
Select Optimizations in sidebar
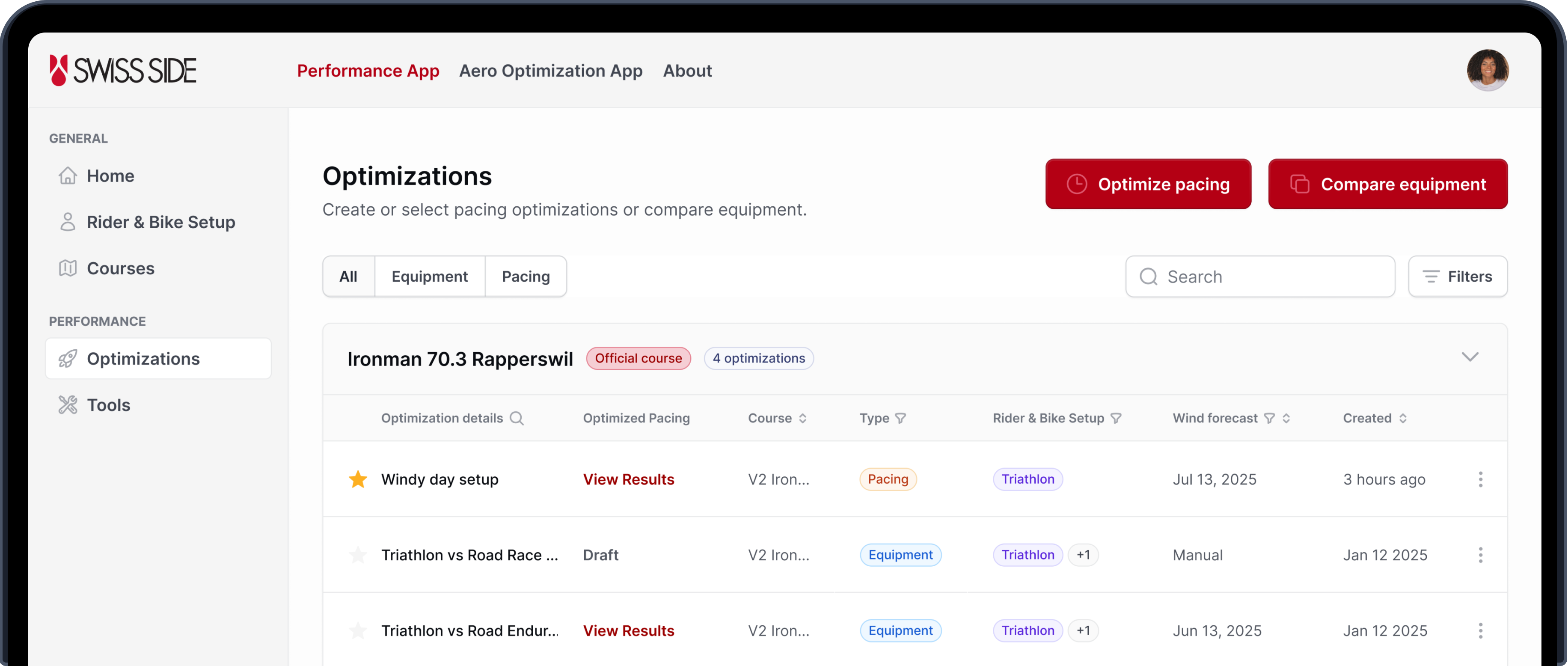[x=158, y=359]
